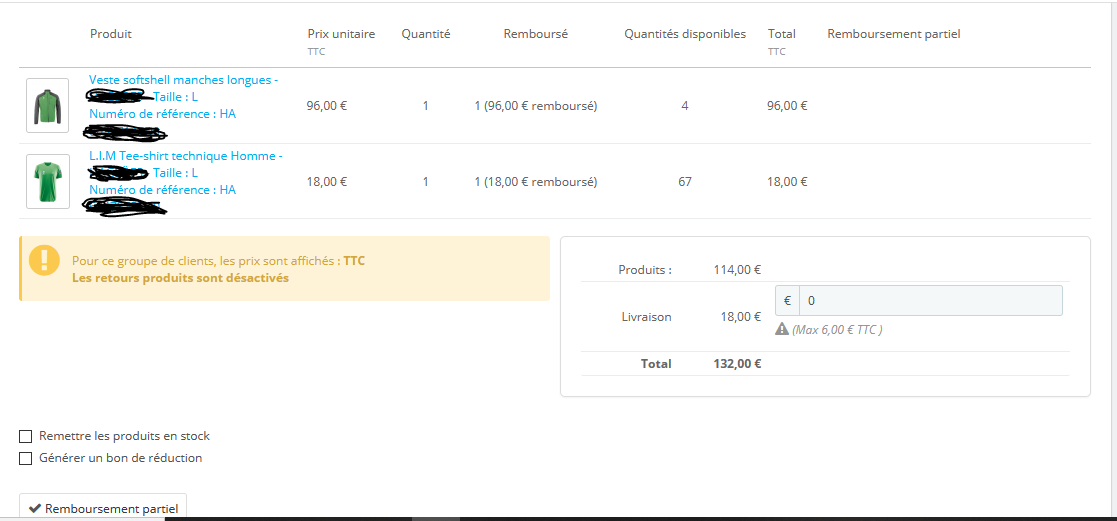Click warning triangle beside max shipping amount

(x=782, y=329)
